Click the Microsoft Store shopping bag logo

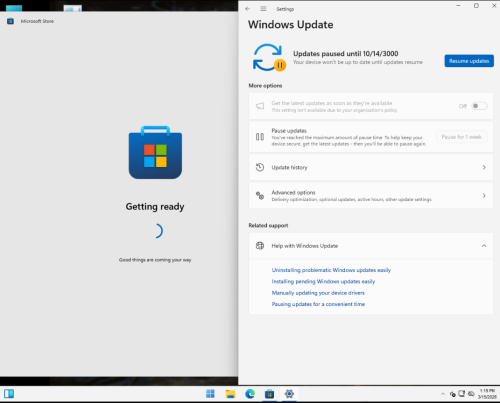pyautogui.click(x=155, y=152)
